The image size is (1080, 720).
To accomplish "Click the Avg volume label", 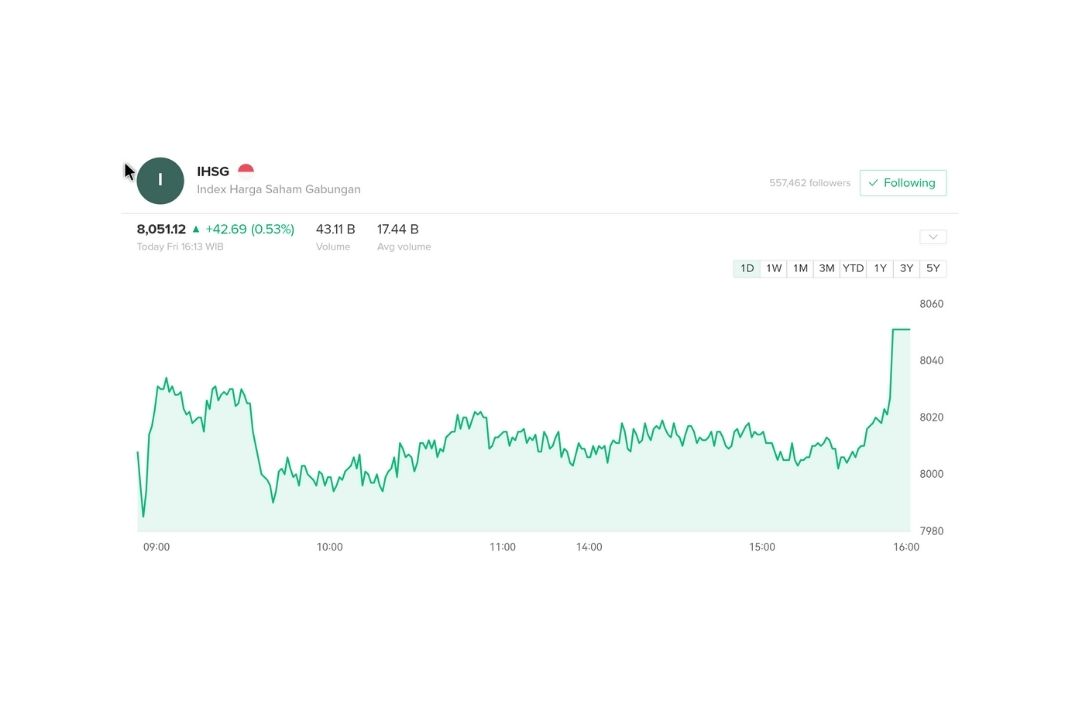I will point(404,247).
